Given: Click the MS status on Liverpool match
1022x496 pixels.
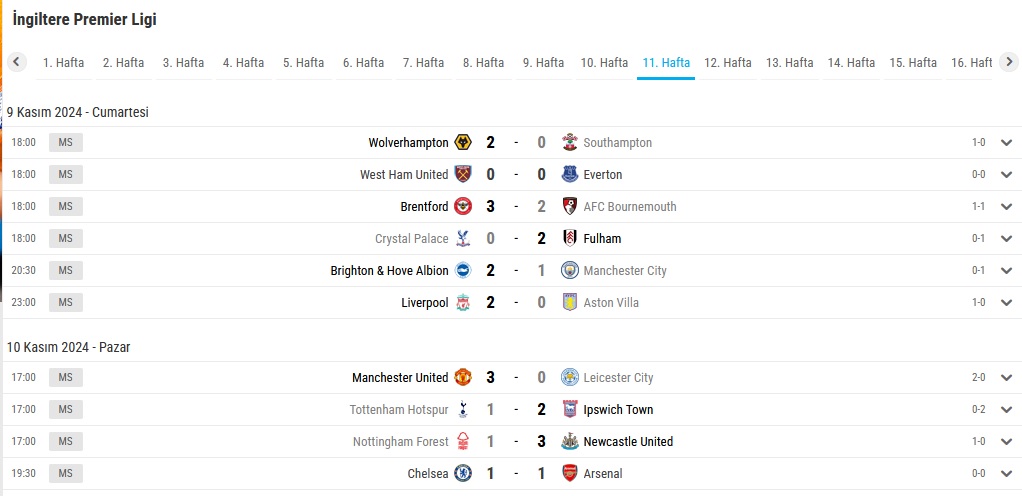Looking at the screenshot, I should (x=66, y=302).
